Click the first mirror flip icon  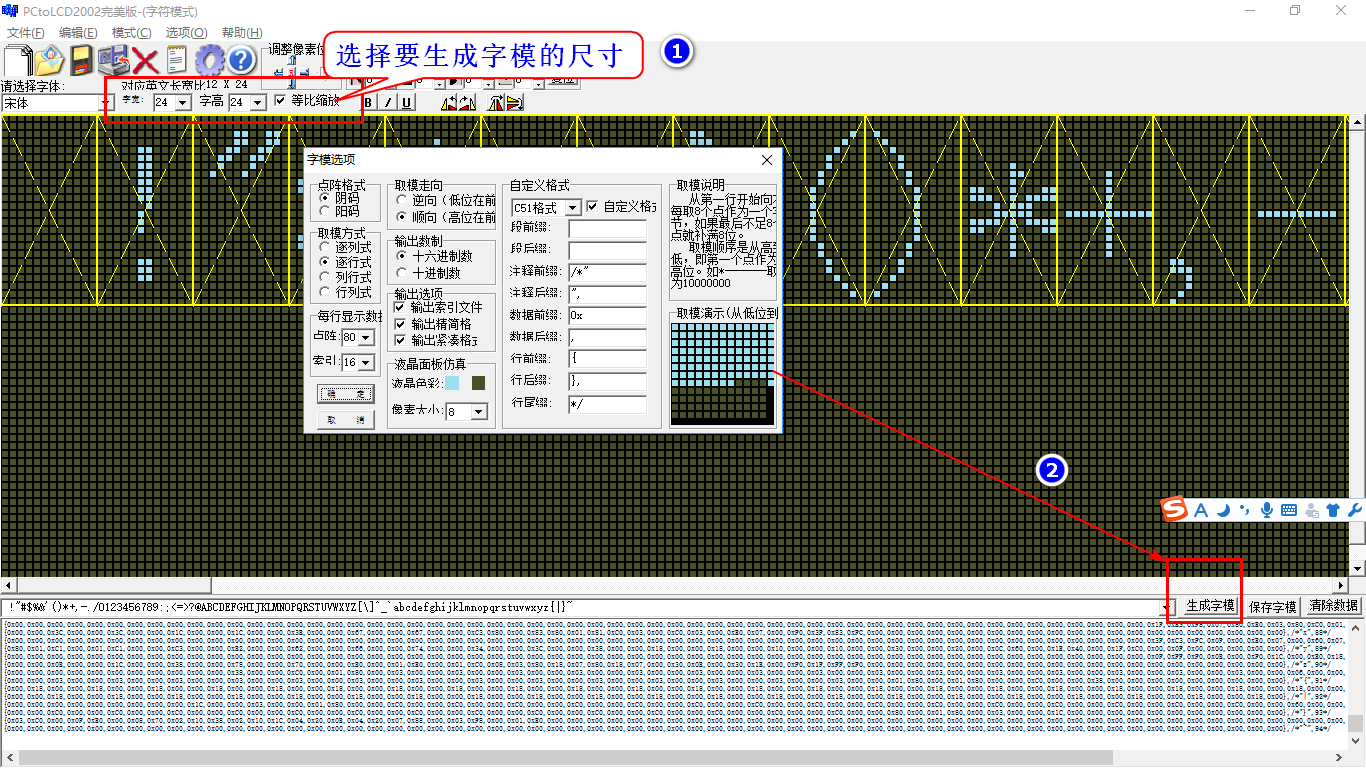496,102
